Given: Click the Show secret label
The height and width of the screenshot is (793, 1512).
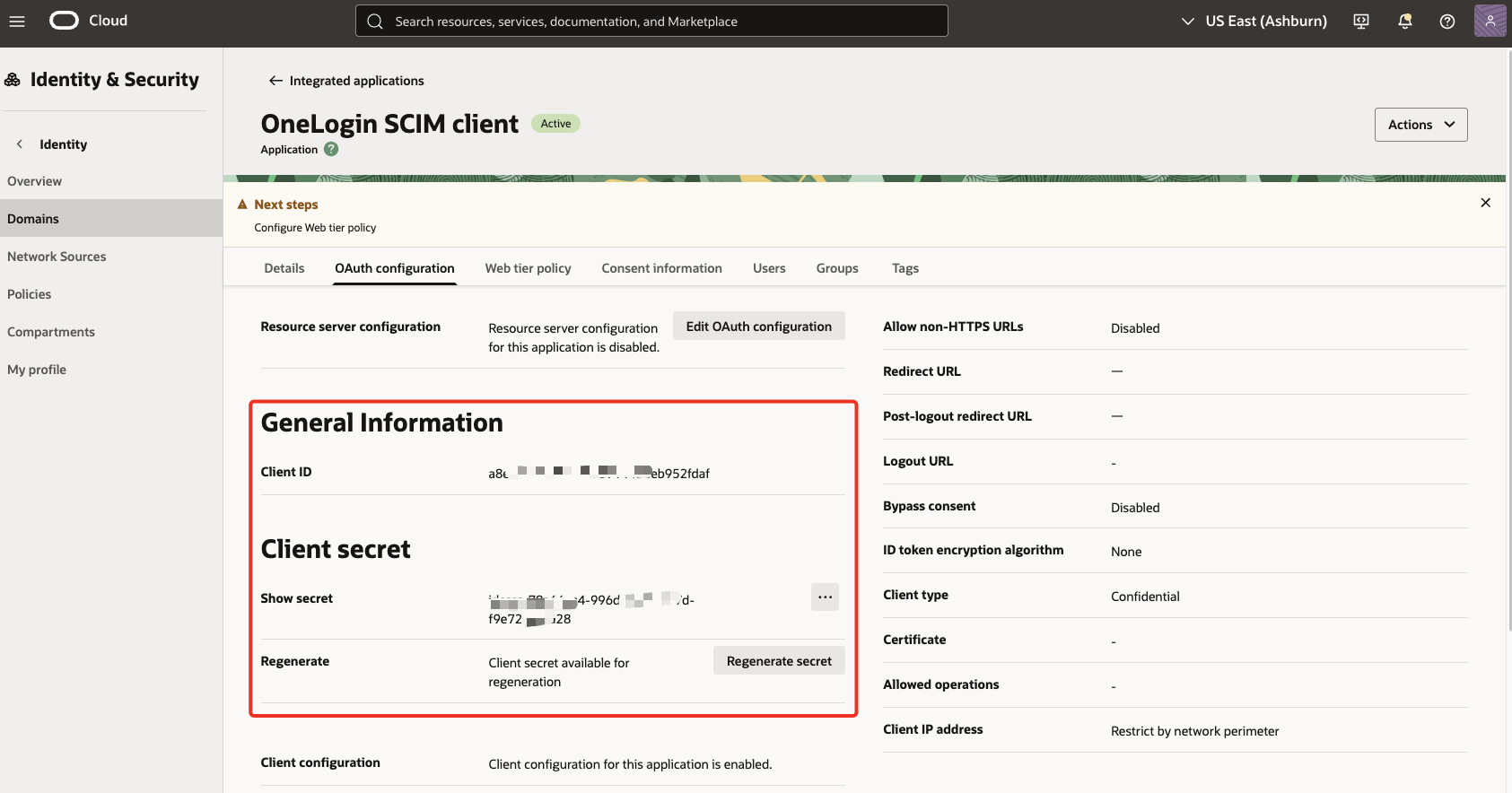Looking at the screenshot, I should [x=296, y=598].
